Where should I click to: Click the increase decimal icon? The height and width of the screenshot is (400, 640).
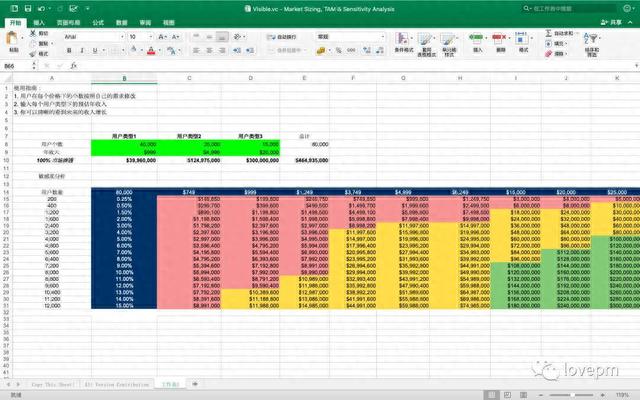pos(367,50)
